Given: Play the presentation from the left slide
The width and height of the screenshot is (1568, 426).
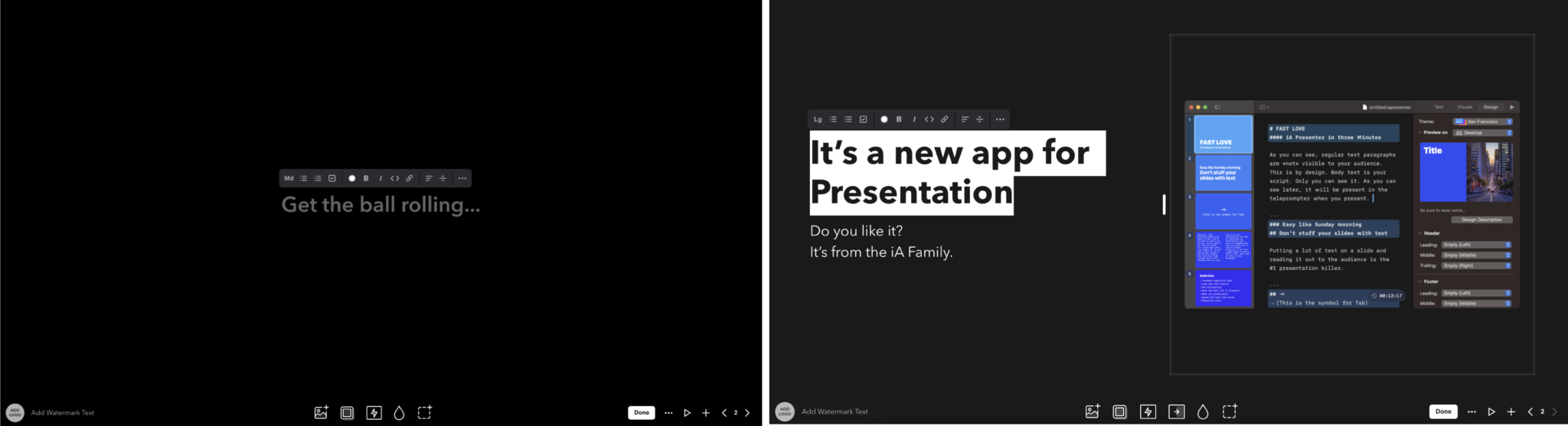Looking at the screenshot, I should [x=688, y=412].
